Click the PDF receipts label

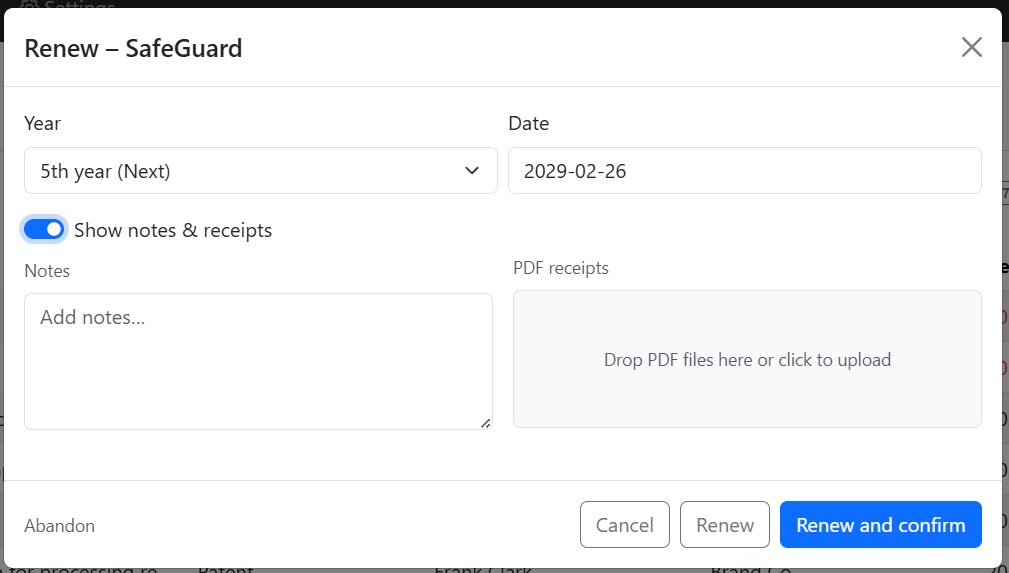point(560,268)
